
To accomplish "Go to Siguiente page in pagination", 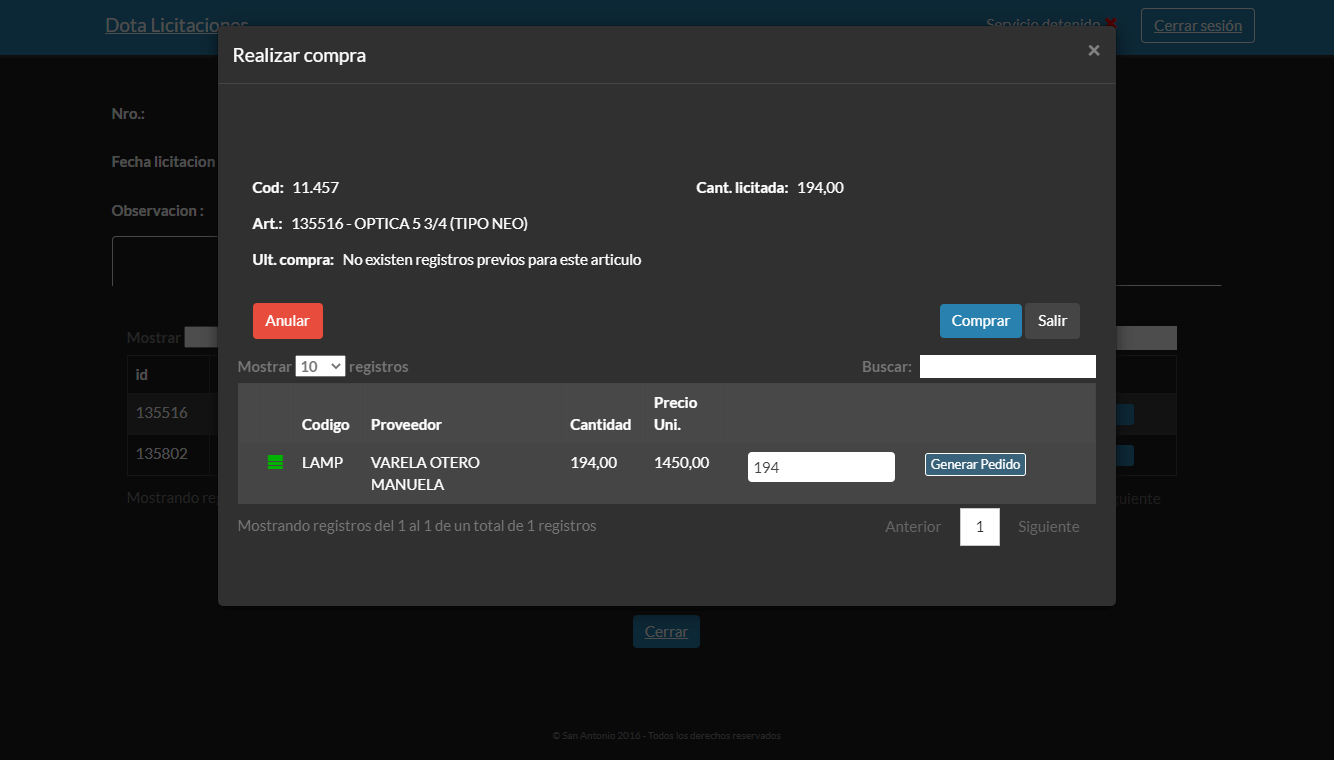I will [1048, 527].
